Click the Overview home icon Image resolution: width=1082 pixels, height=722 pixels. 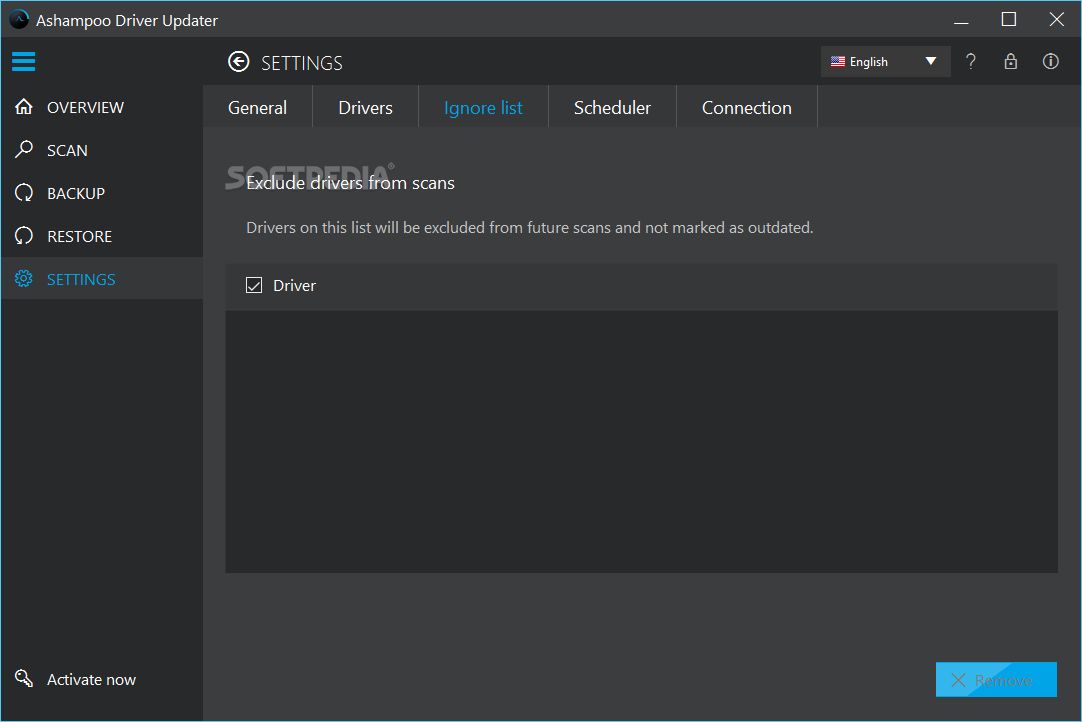pyautogui.click(x=24, y=107)
